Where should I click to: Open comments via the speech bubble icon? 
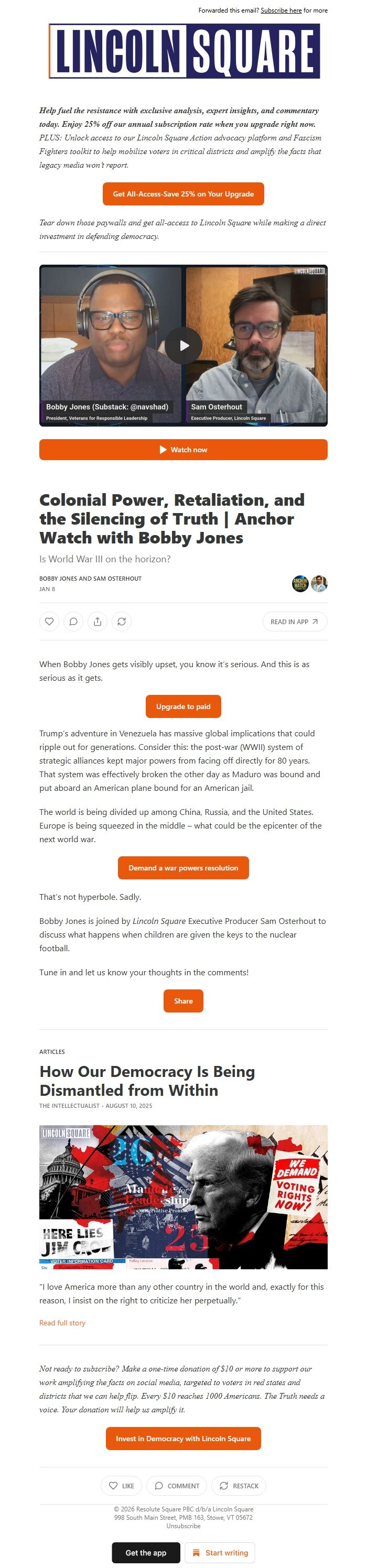[73, 622]
